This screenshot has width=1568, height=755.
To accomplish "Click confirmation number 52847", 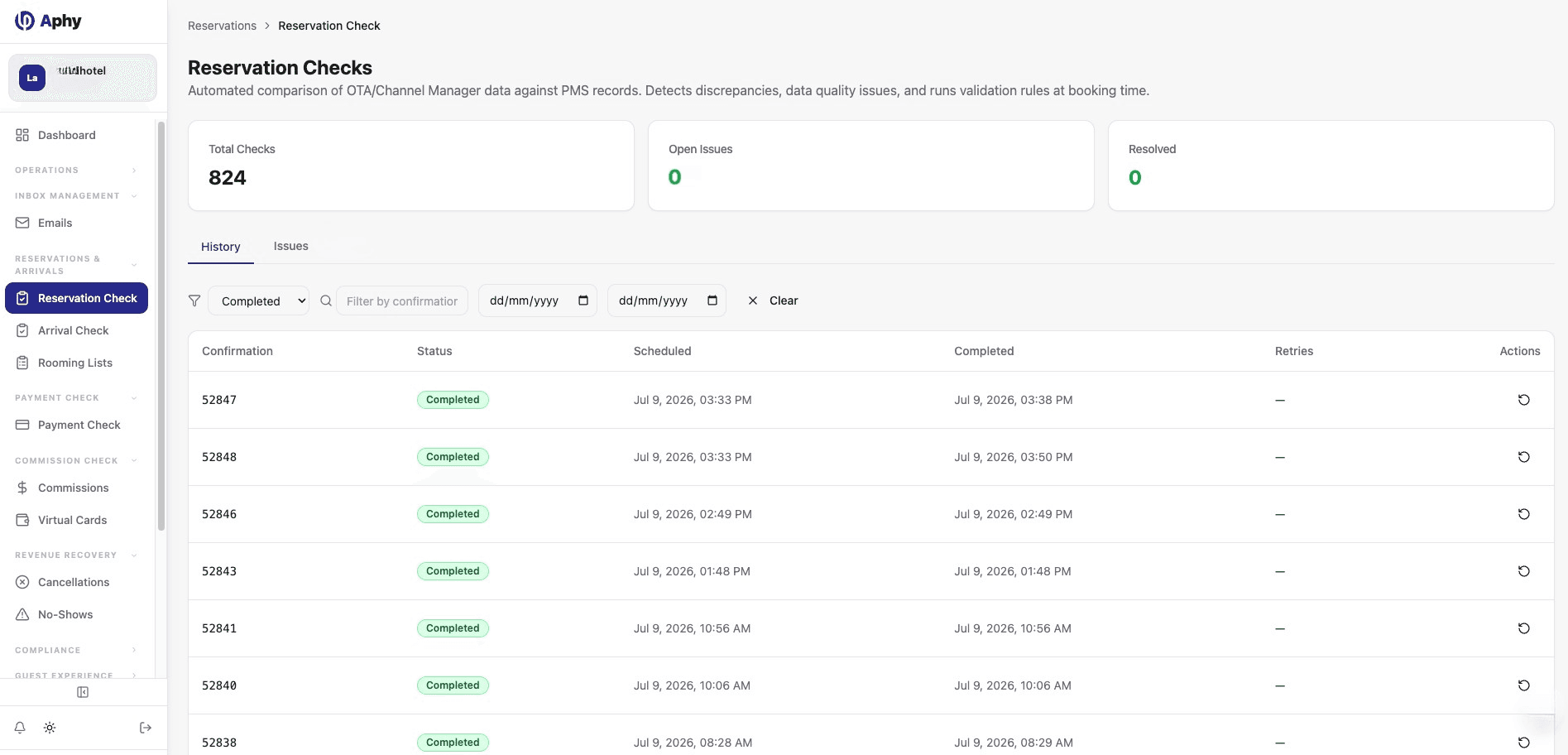I will click(219, 400).
